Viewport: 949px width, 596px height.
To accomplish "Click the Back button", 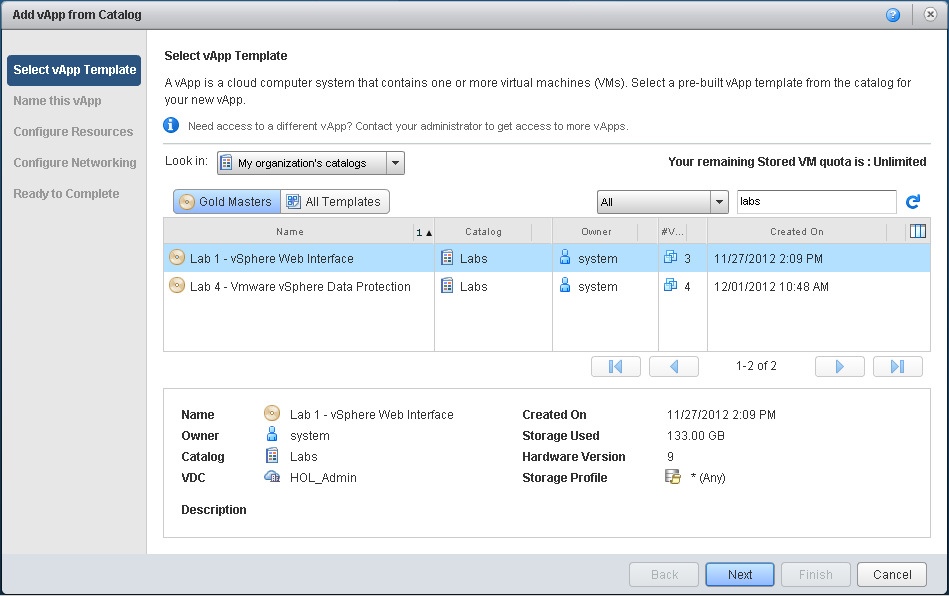I will point(664,575).
